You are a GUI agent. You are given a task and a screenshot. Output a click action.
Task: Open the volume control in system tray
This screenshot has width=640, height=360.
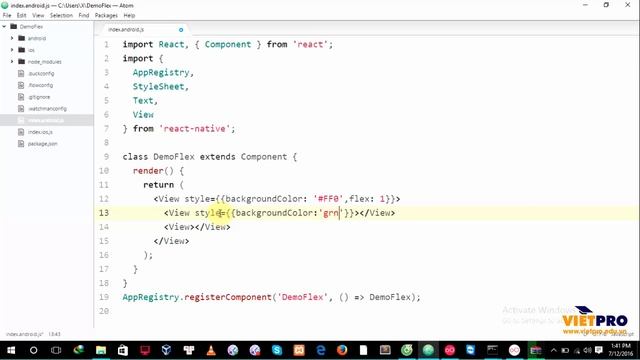click(588, 350)
